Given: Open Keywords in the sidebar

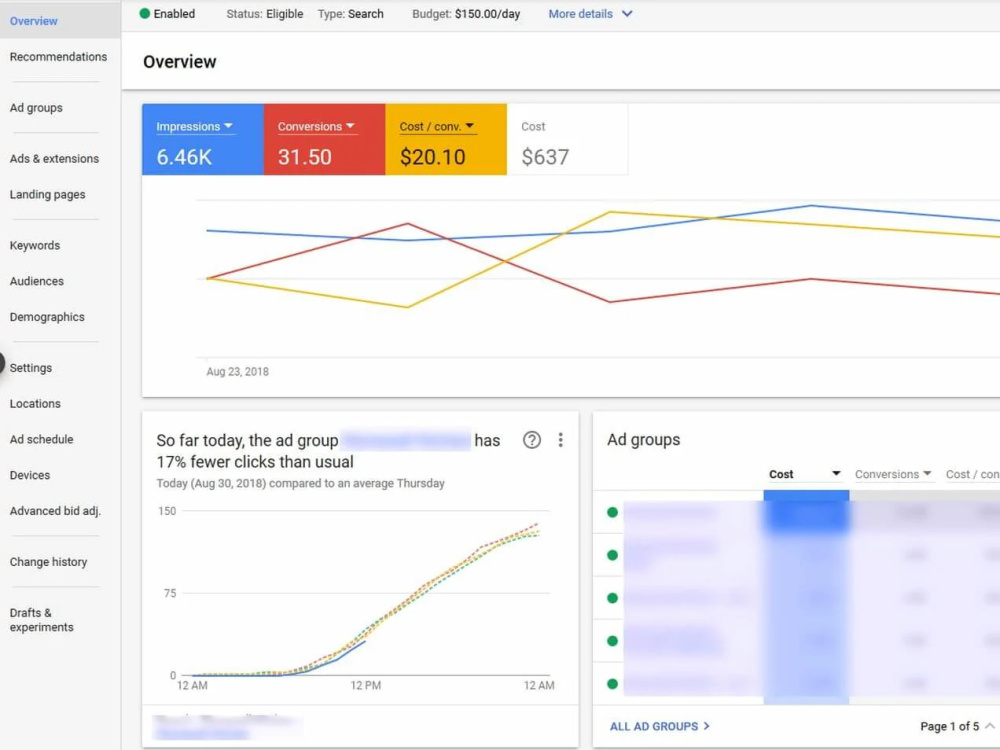Looking at the screenshot, I should pyautogui.click(x=34, y=246).
